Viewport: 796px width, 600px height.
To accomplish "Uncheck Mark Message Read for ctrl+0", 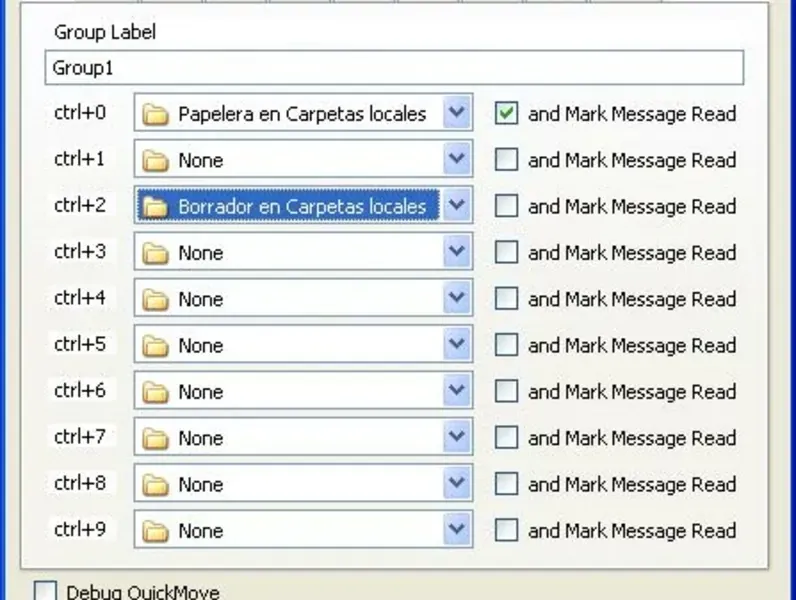I will click(507, 114).
